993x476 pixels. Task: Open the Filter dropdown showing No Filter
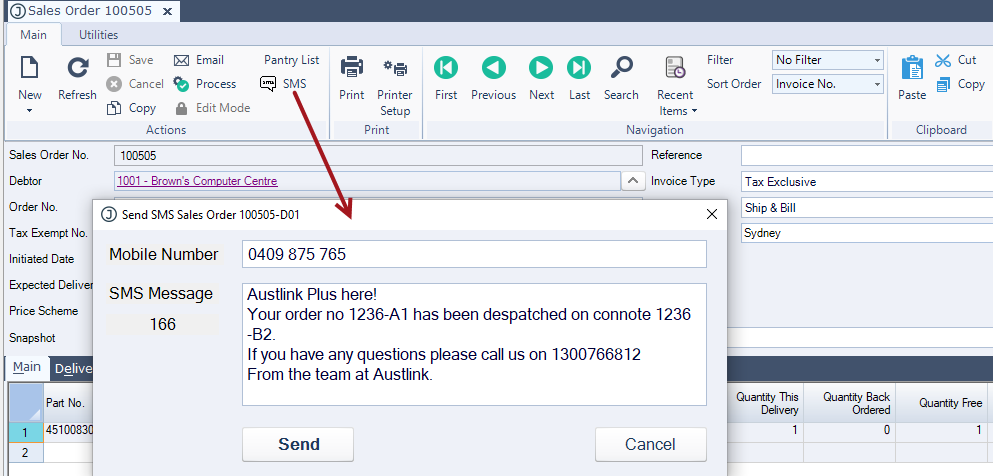pos(828,60)
